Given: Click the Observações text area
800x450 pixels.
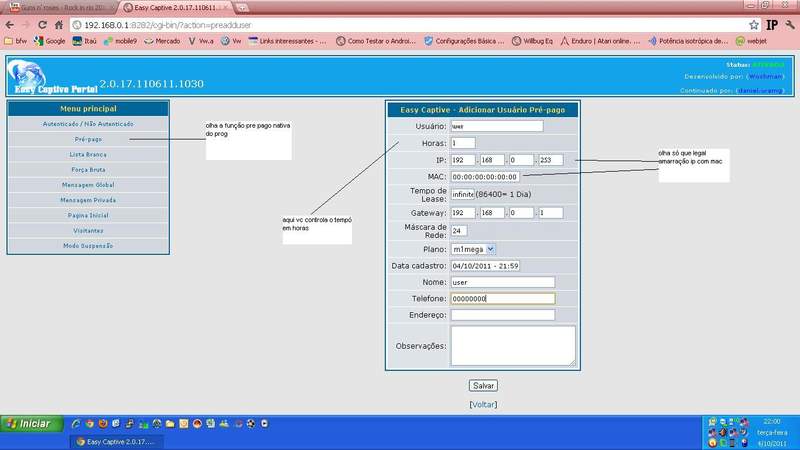Looking at the screenshot, I should (x=513, y=346).
